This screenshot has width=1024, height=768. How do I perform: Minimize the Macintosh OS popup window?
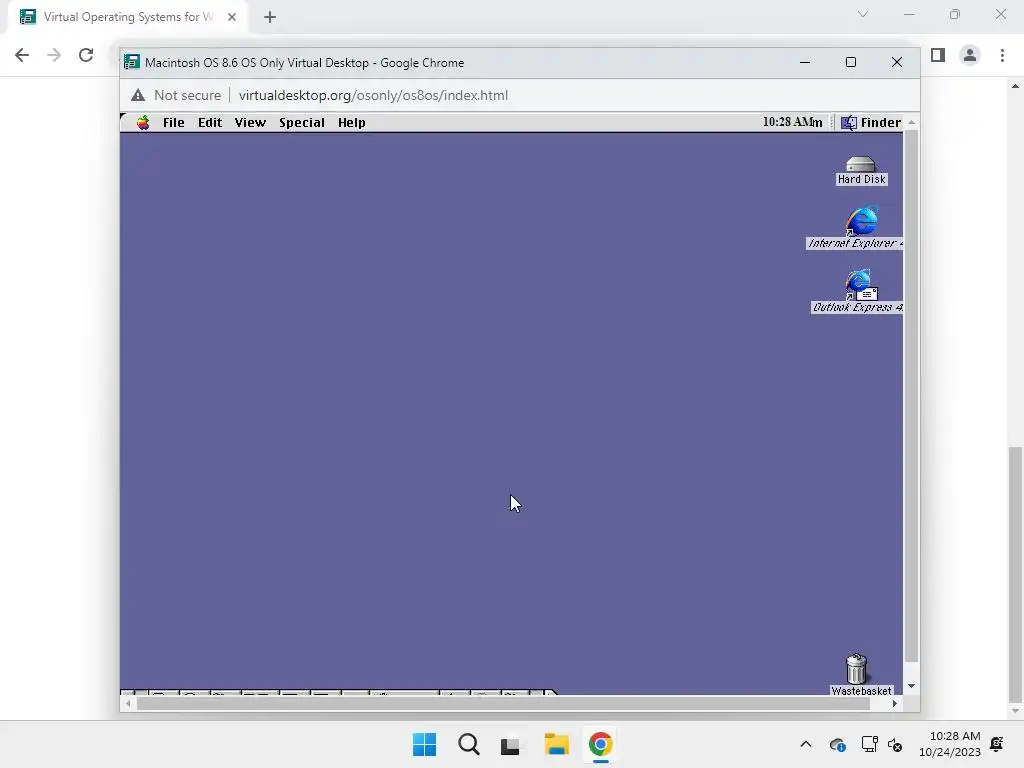[805, 62]
